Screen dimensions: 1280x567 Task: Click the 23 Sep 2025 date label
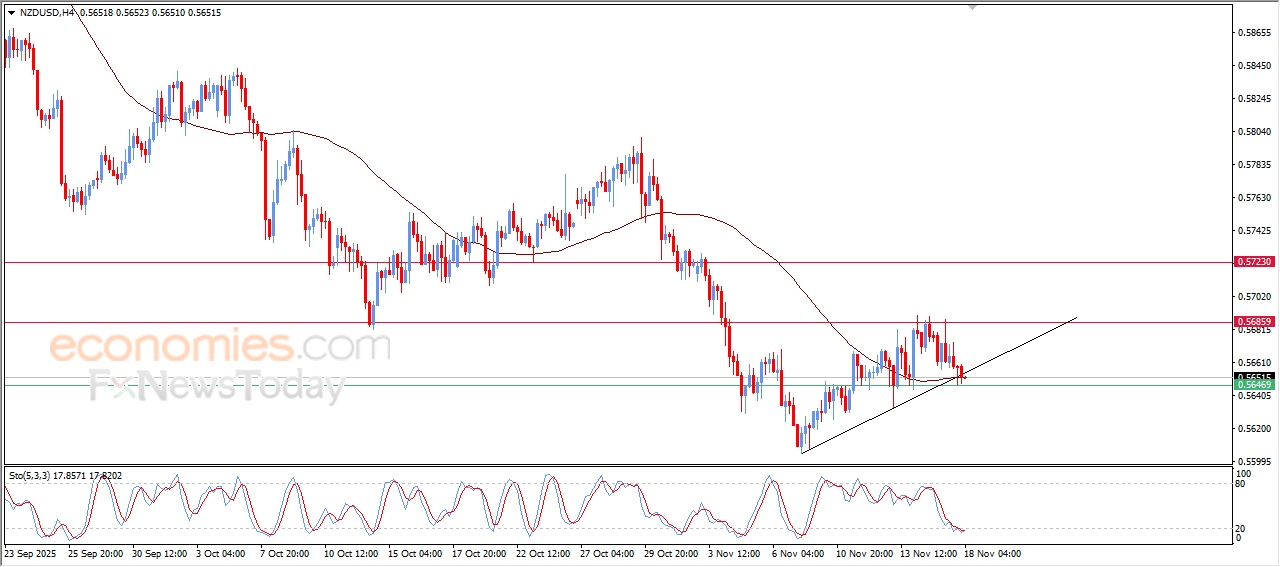[x=28, y=553]
